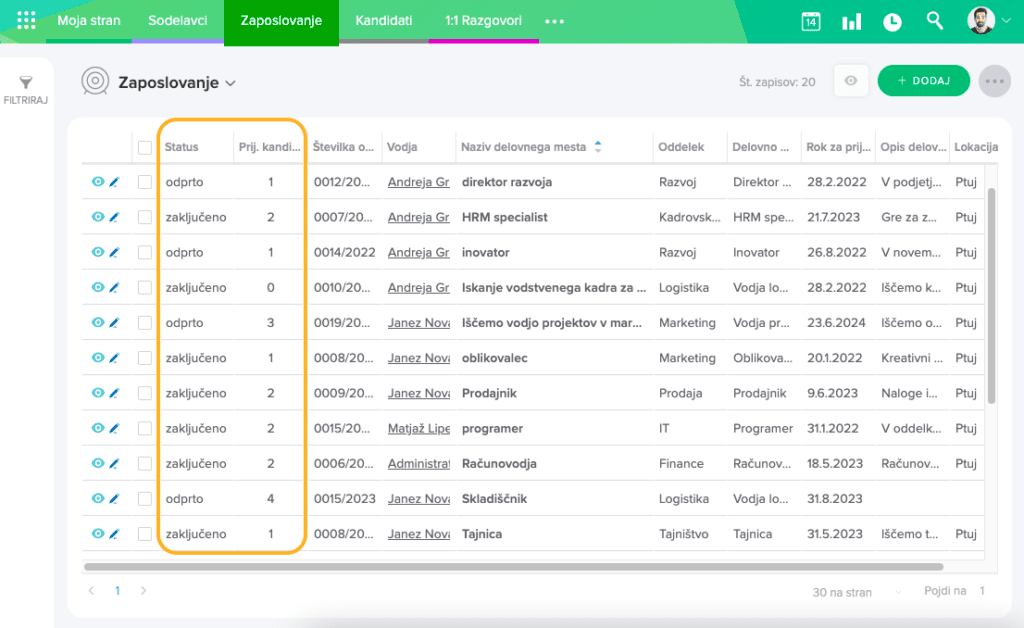Toggle the select-all checkbox in table header
Screen dimensions: 1024x628
[x=145, y=147]
